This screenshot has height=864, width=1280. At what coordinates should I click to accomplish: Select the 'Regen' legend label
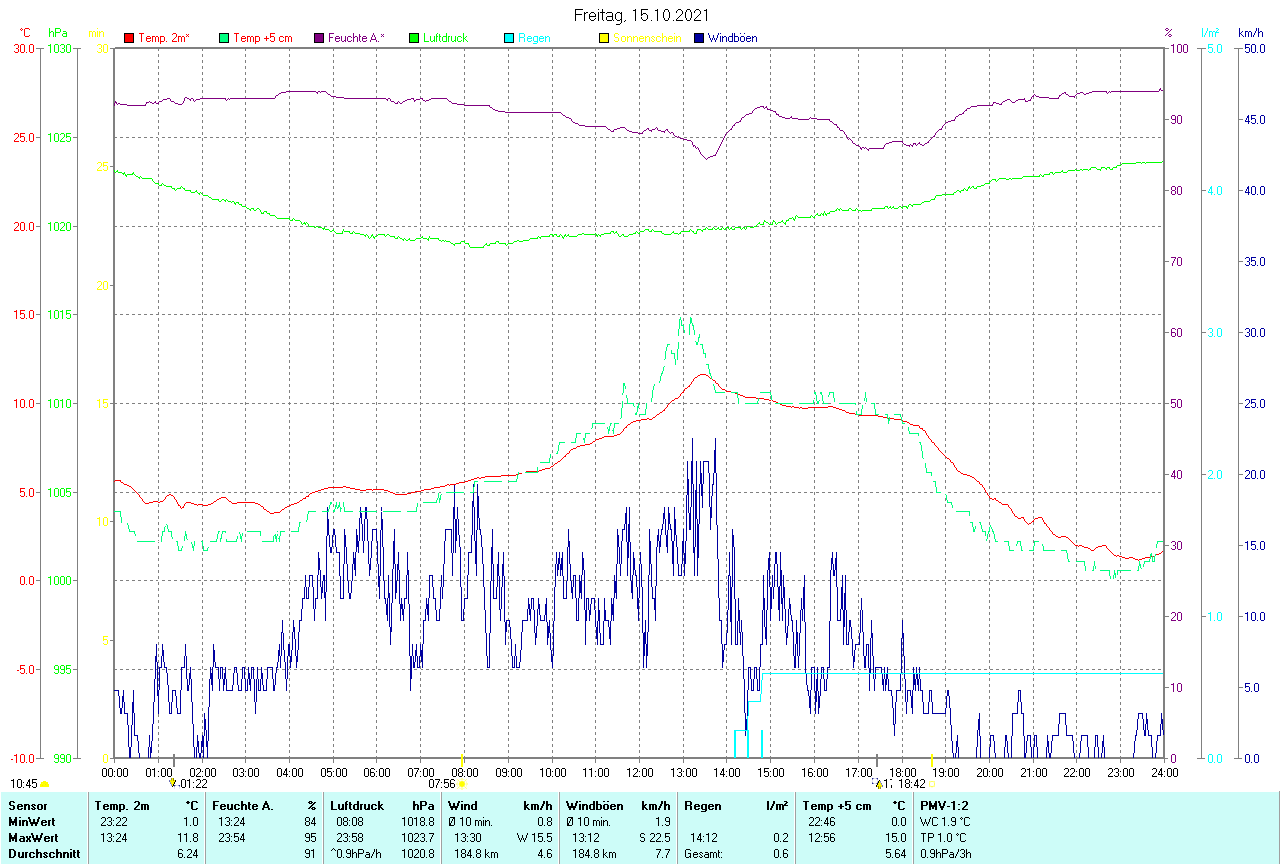click(534, 38)
